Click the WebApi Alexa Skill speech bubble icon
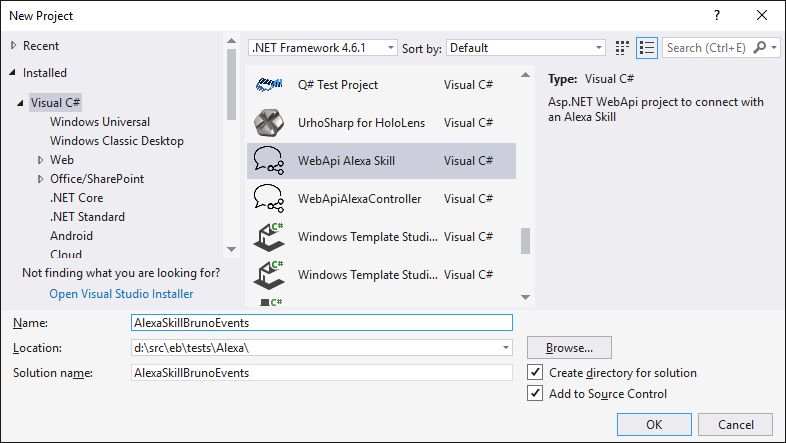 (267, 161)
